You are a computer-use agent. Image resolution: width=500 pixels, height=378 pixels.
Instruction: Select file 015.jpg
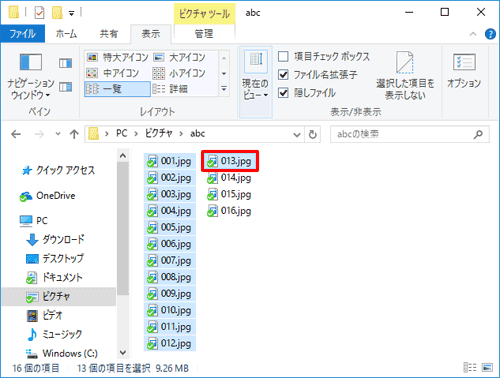229,194
